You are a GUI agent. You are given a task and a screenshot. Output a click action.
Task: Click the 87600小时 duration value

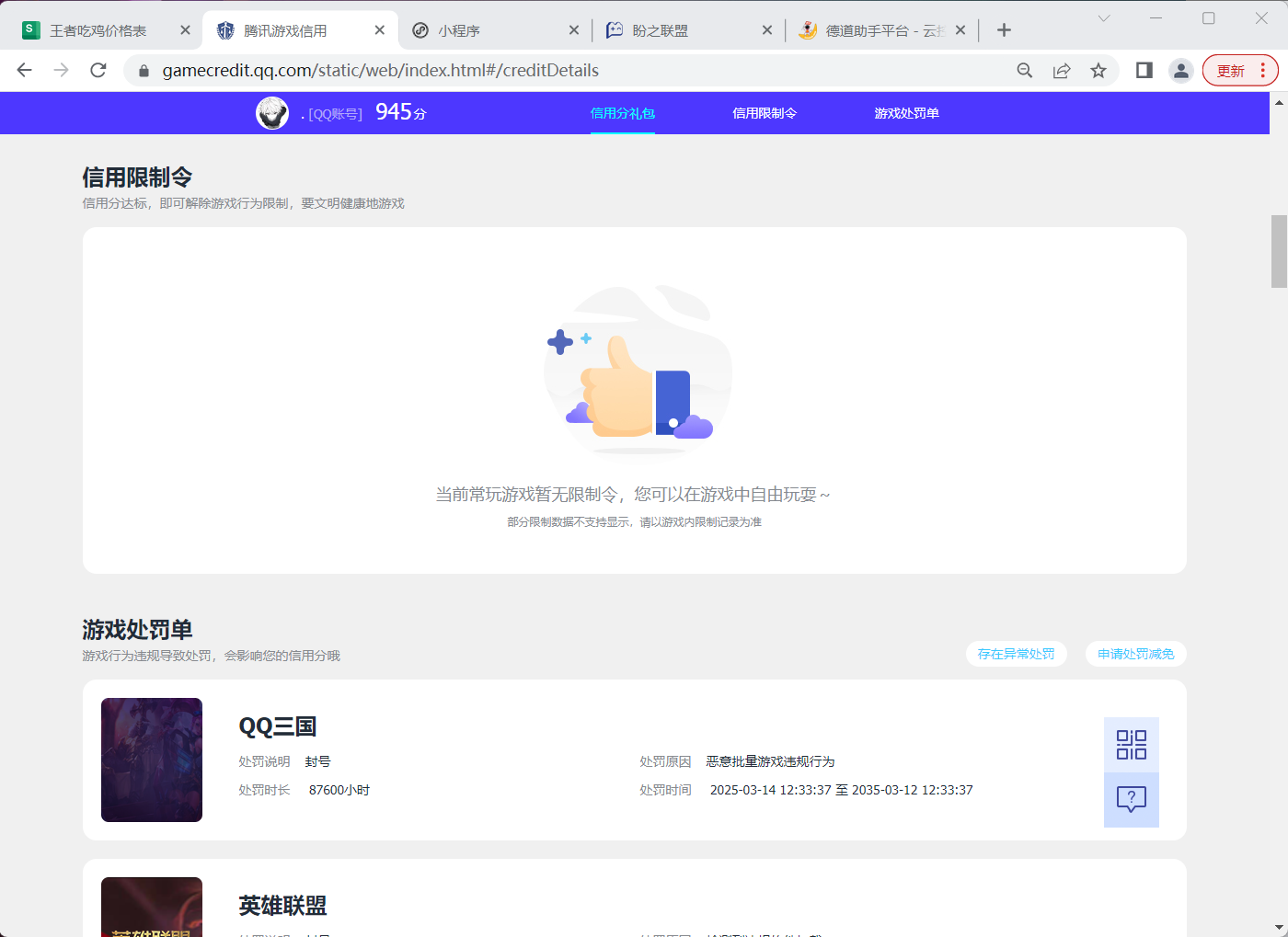339,790
